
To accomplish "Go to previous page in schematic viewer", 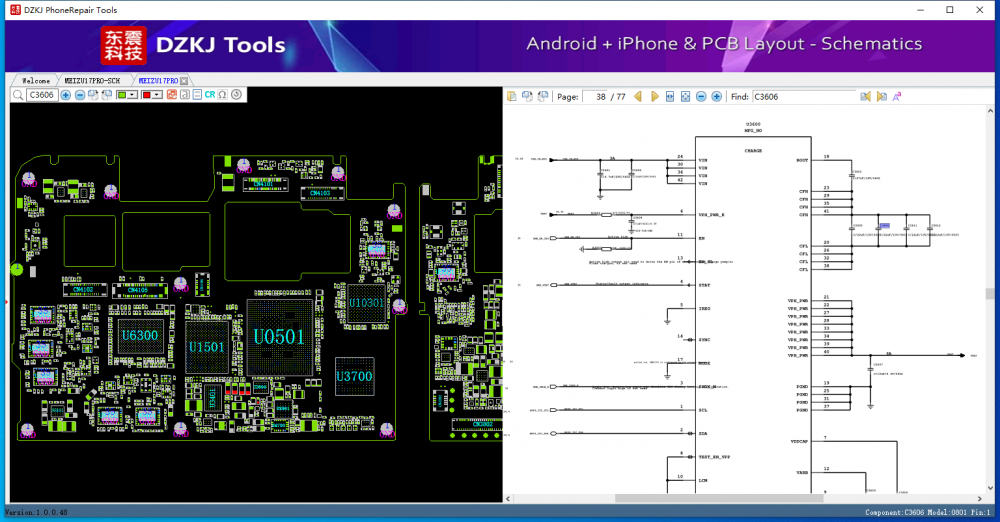I will tap(638, 97).
